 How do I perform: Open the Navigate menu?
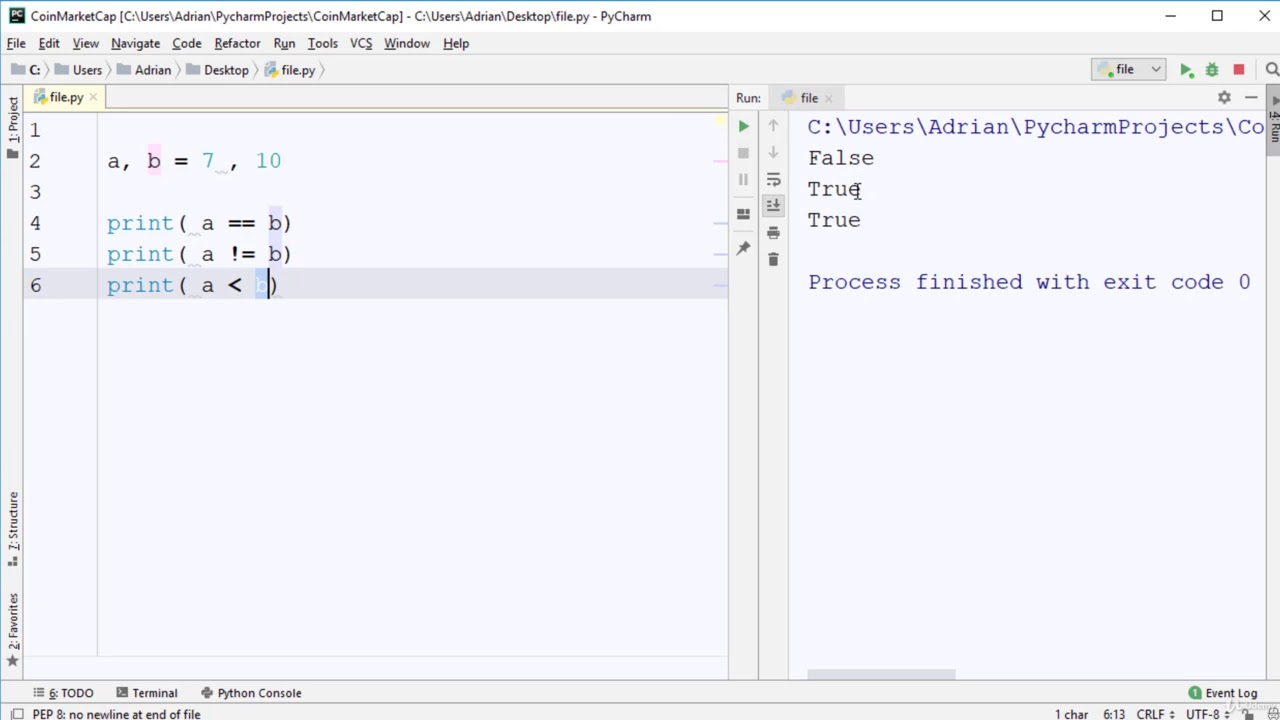135,43
